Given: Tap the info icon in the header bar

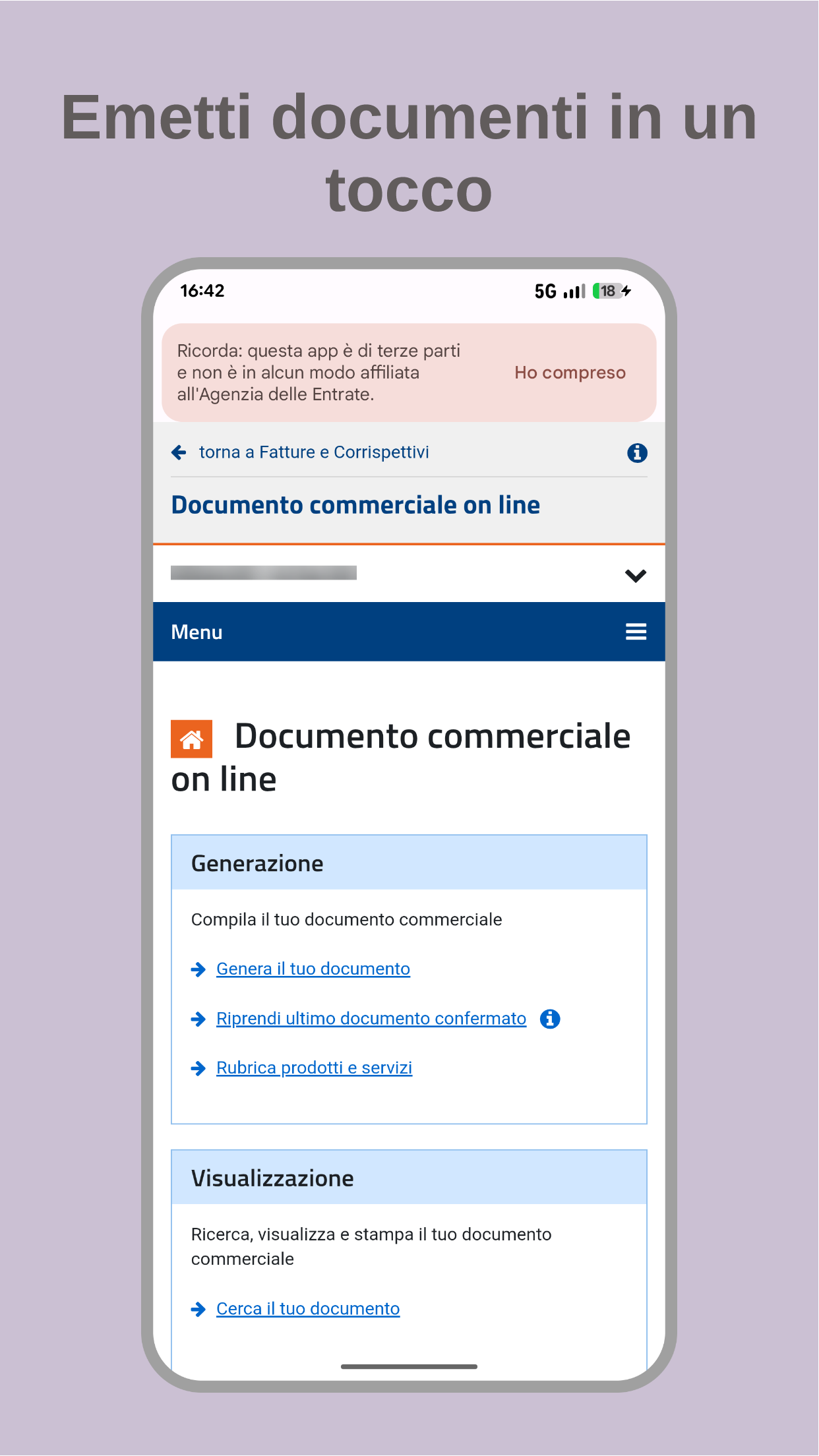Looking at the screenshot, I should pos(636,453).
